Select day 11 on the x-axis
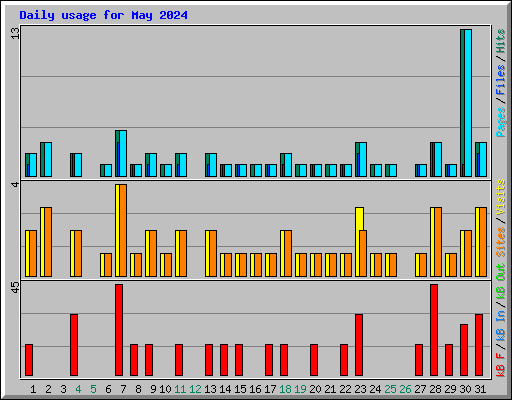Viewport: 512px width, 400px height. [180, 389]
